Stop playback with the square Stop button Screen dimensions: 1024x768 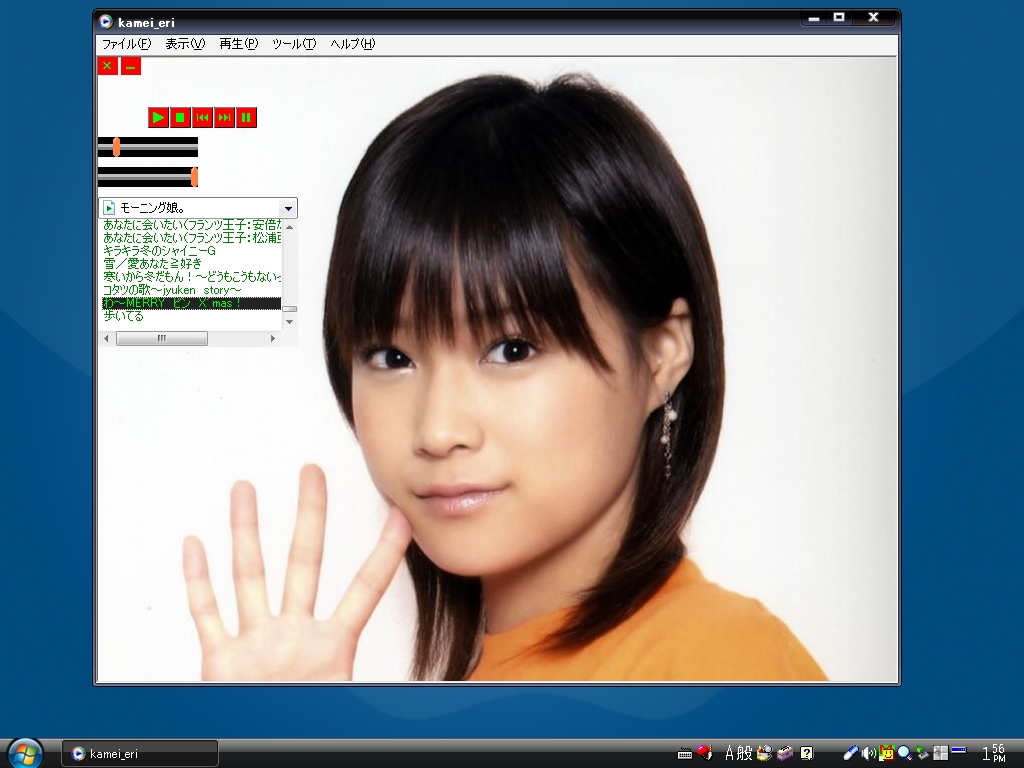[180, 118]
